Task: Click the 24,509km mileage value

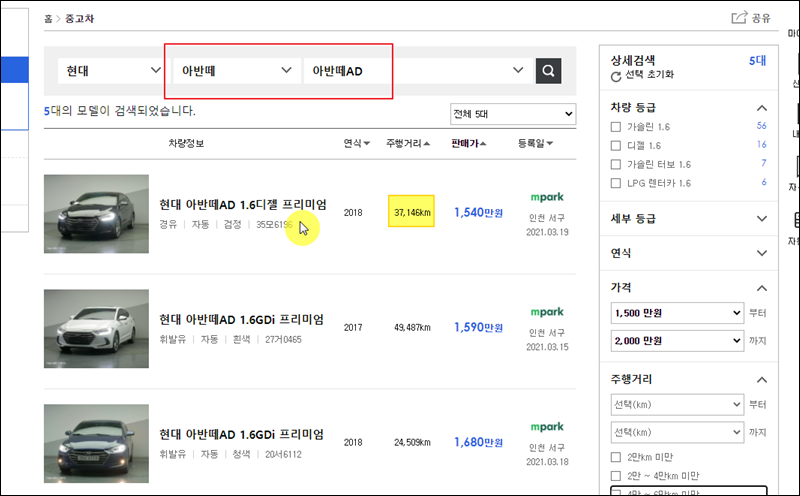Action: (x=412, y=442)
